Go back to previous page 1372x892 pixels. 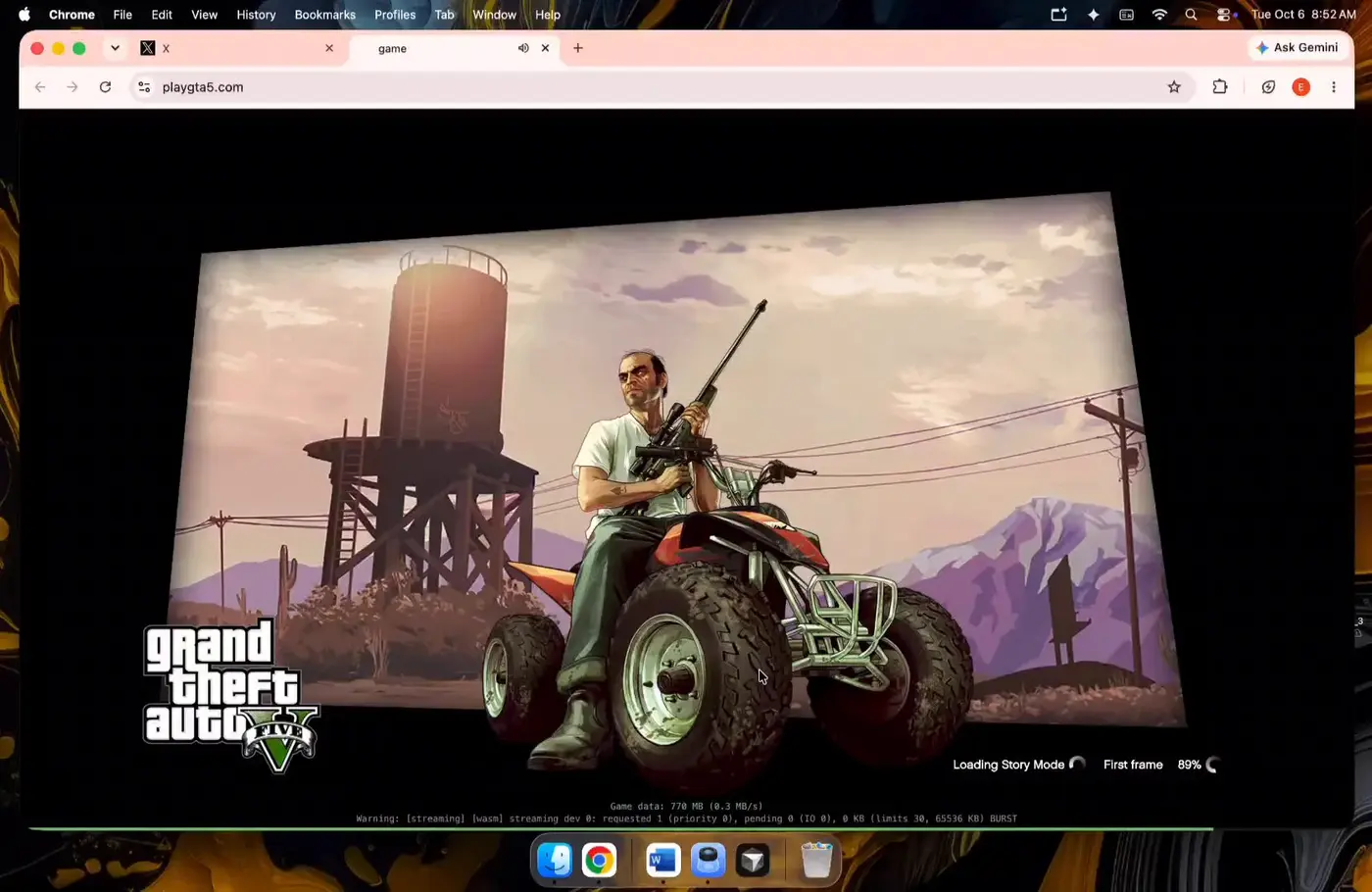tap(40, 87)
